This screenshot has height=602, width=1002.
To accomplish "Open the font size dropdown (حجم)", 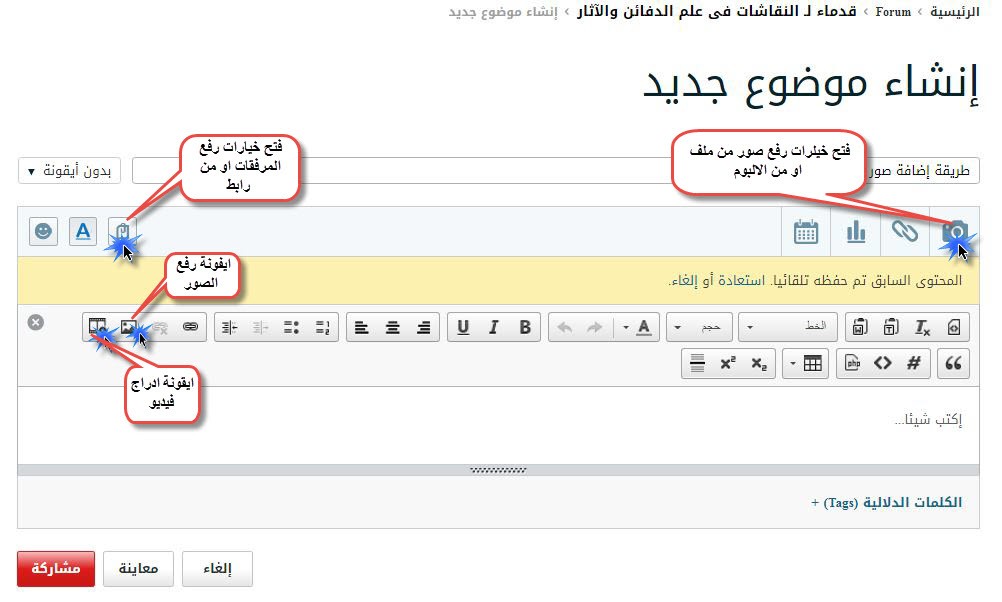I will (x=699, y=327).
